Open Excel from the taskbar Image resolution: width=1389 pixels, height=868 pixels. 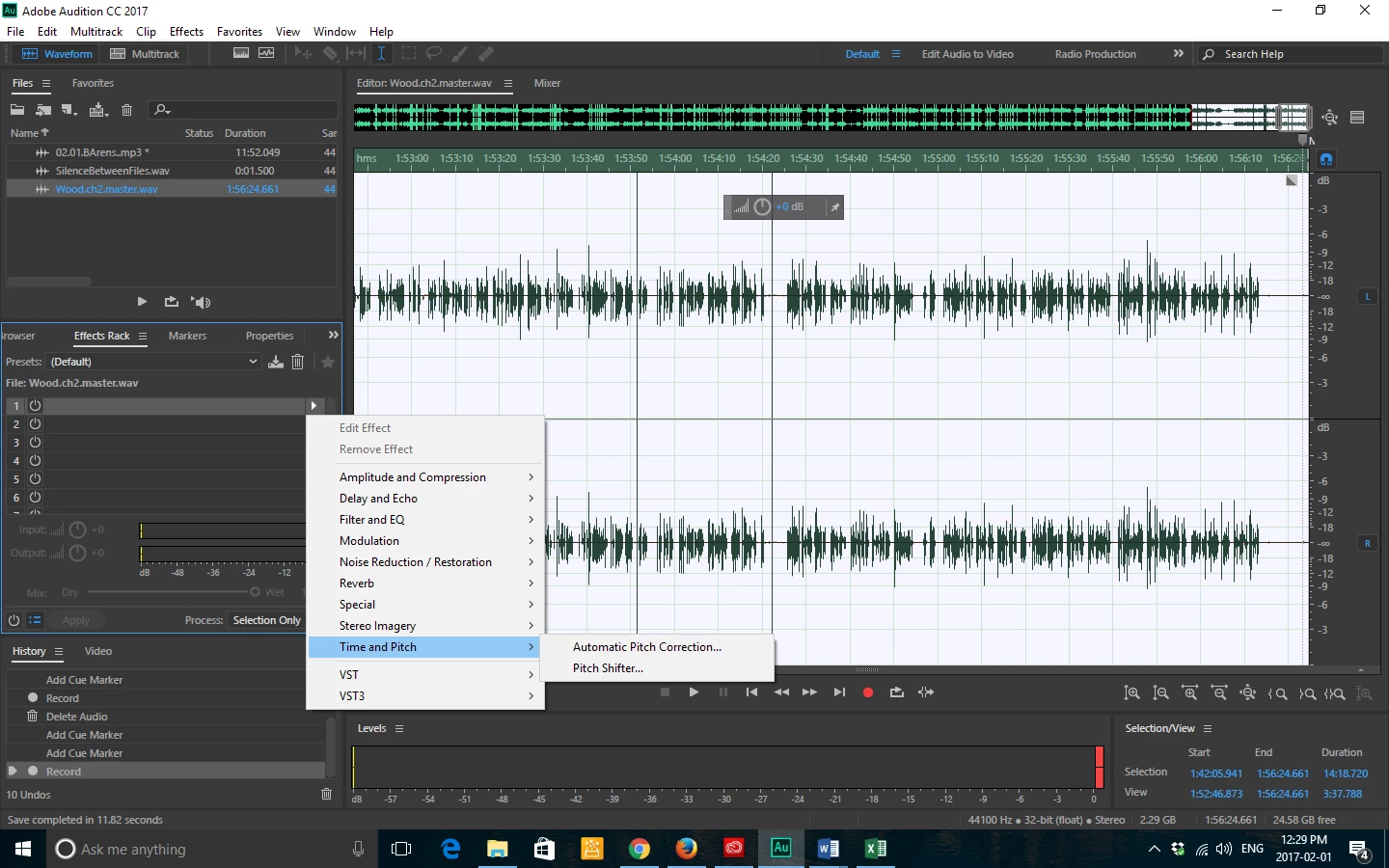(x=875, y=849)
